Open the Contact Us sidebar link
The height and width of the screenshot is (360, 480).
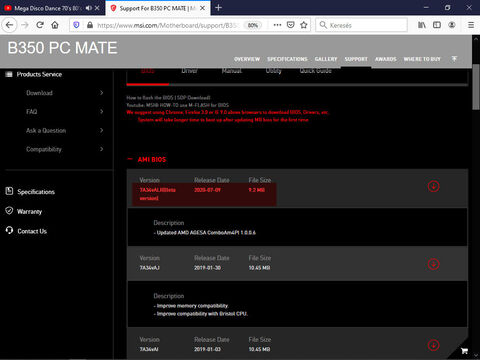click(x=32, y=231)
